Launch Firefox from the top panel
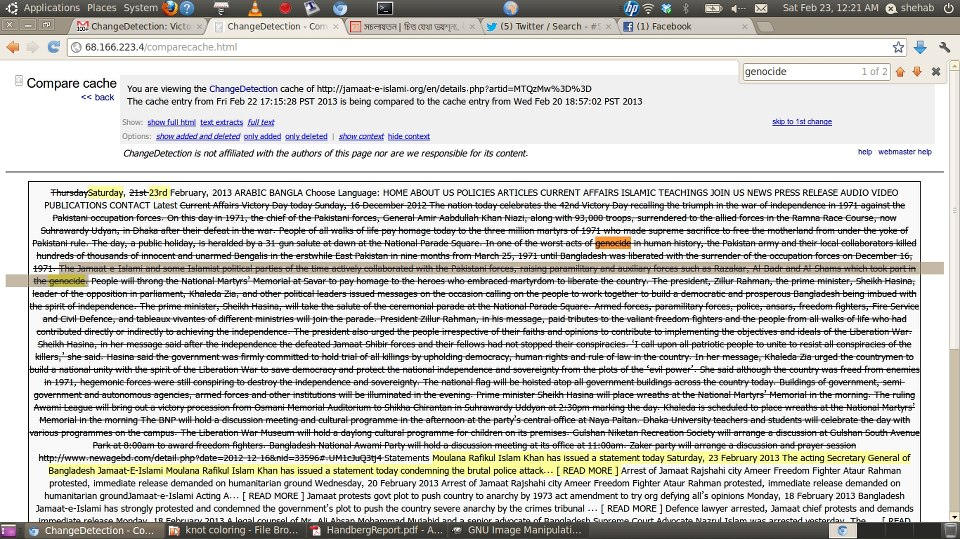Viewport: 960px width, 539px height. [x=170, y=8]
